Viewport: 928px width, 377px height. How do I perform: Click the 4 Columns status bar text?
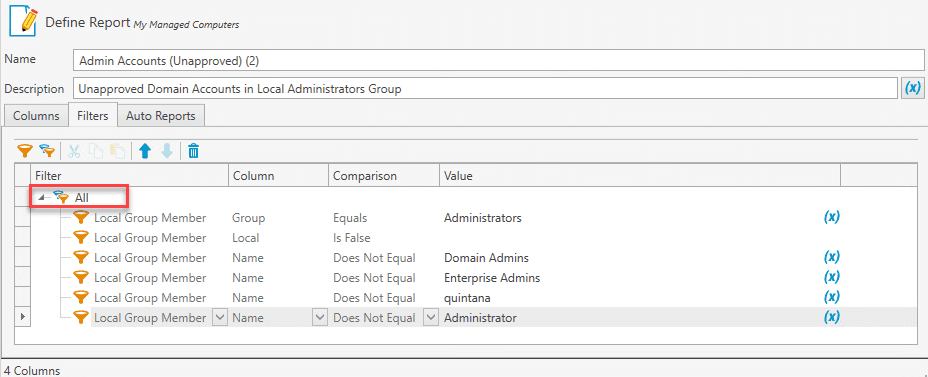click(x=32, y=371)
